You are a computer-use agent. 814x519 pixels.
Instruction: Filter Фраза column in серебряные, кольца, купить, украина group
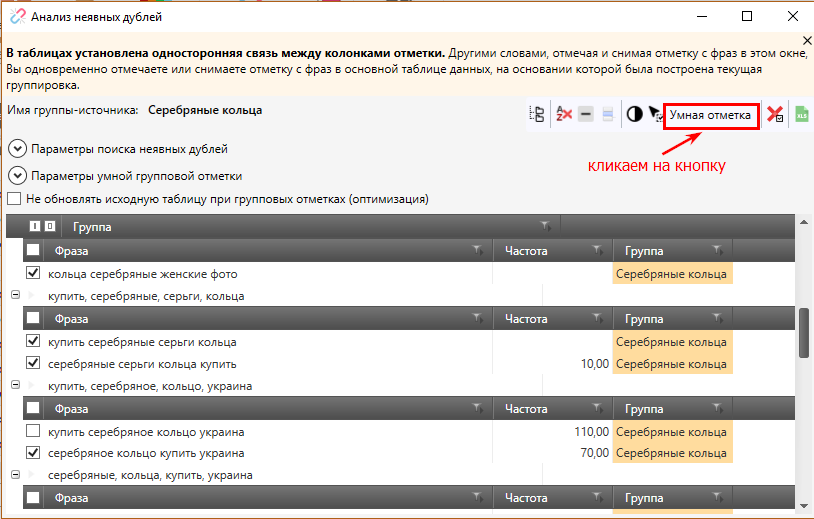click(478, 498)
